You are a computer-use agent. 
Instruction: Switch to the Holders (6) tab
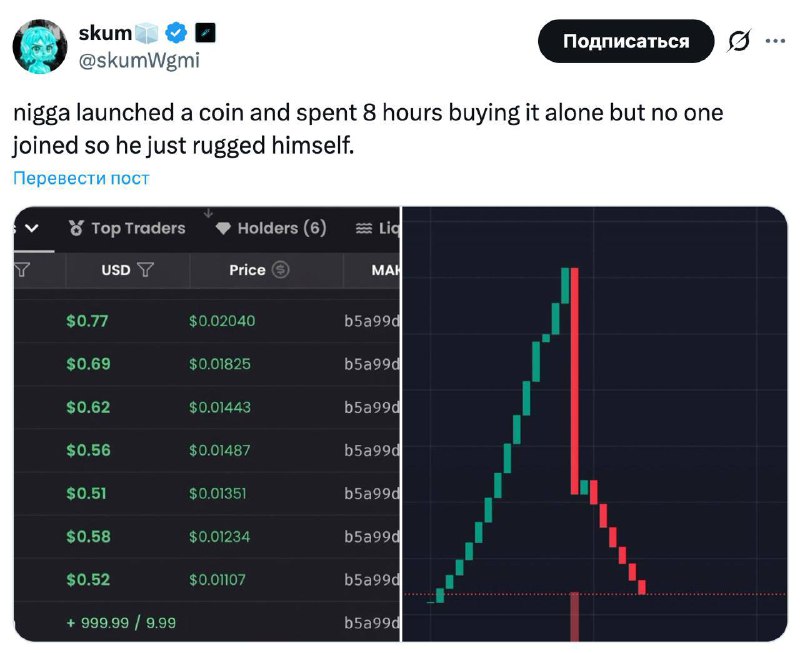point(281,228)
